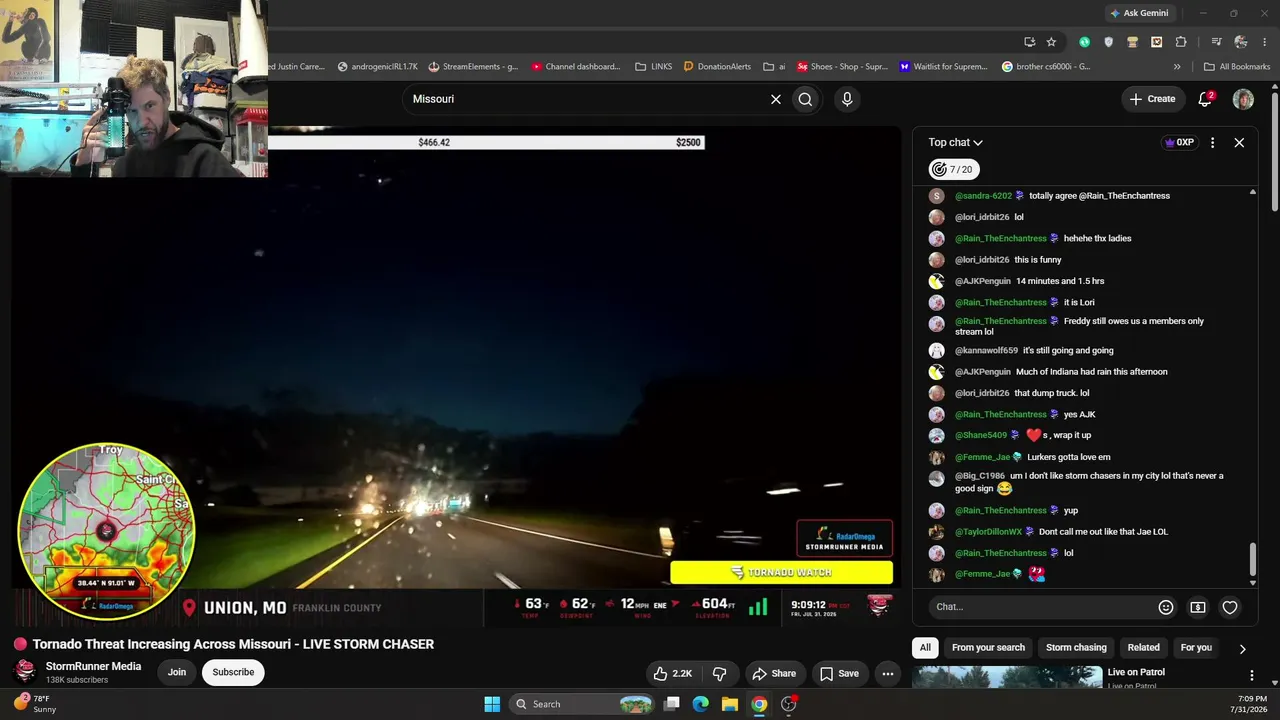Open more actions menu below the video
1280x720 pixels.
[887, 674]
